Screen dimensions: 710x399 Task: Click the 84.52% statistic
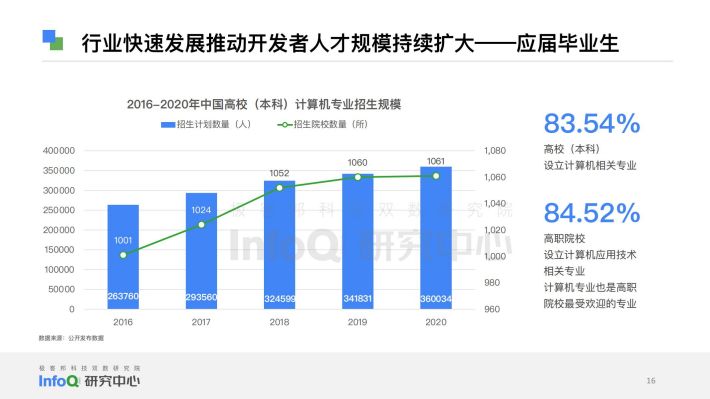pyautogui.click(x=592, y=213)
